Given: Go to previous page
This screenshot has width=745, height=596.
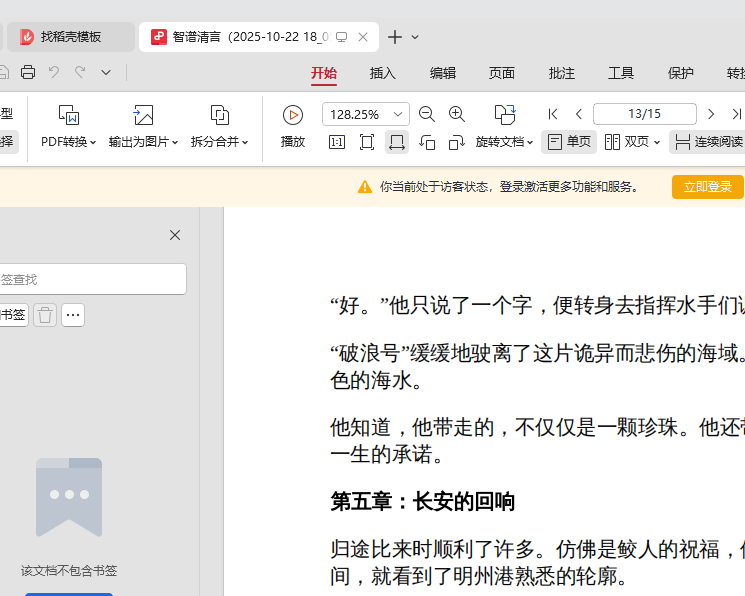Looking at the screenshot, I should click(578, 114).
